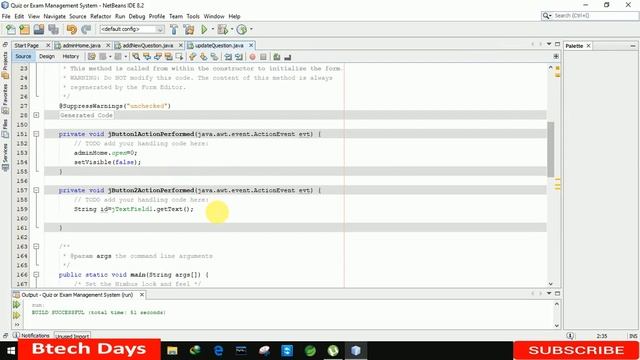Switch editor to History view
This screenshot has width=640, height=360.
71,56
